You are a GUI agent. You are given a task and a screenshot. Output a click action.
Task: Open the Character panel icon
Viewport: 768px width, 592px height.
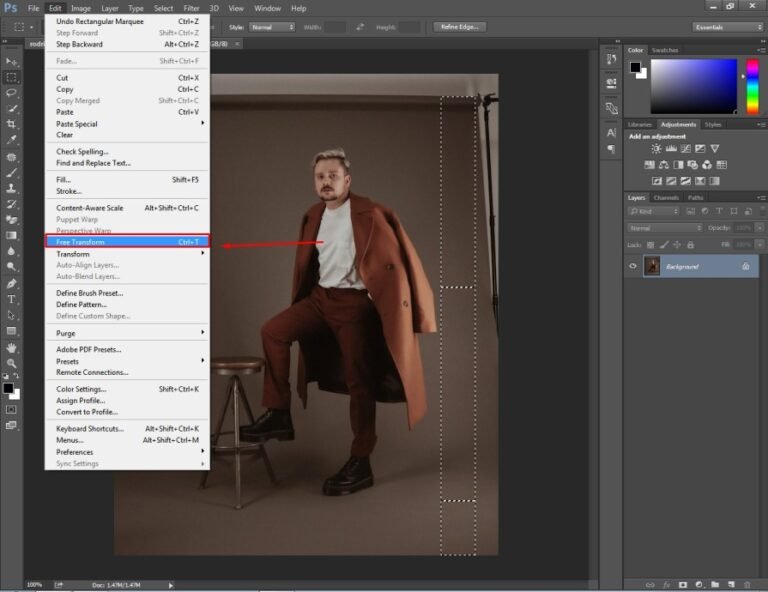coord(611,133)
